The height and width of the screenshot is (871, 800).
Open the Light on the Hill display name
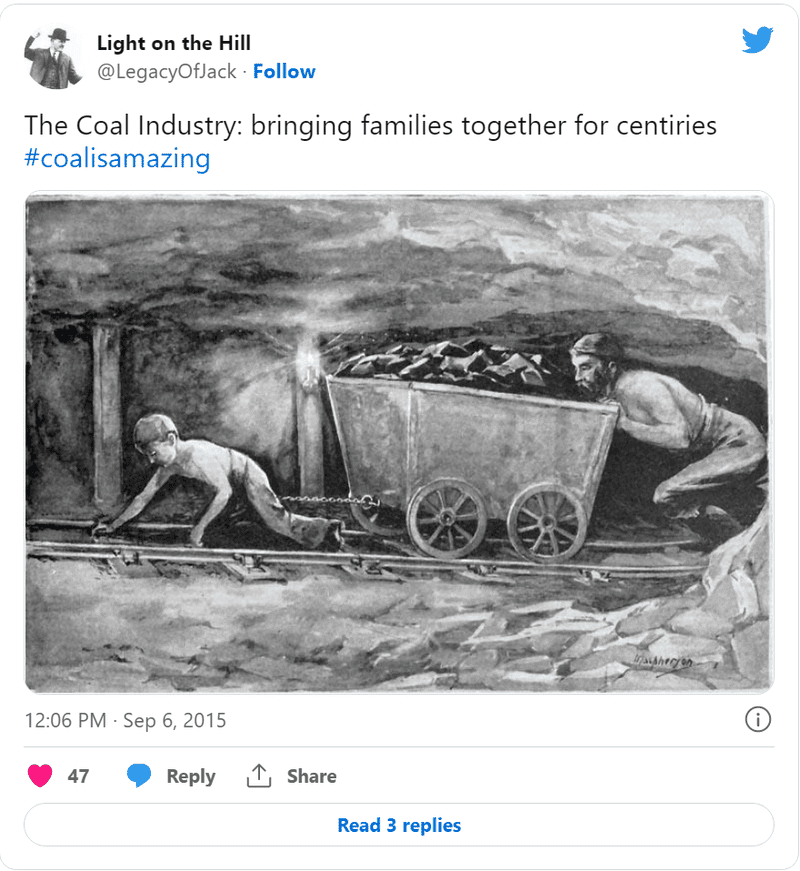coord(174,43)
